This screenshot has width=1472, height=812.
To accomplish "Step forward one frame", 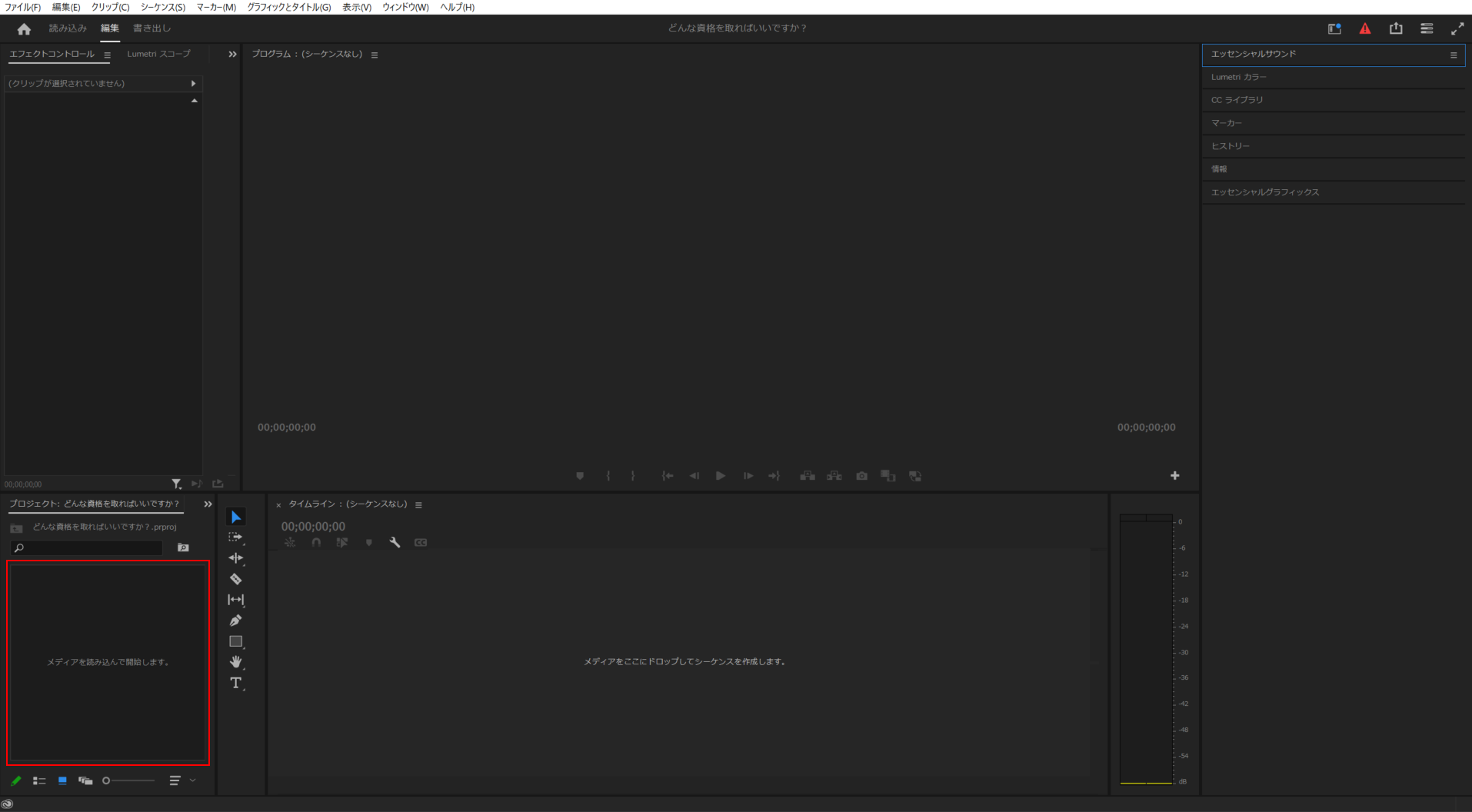I will pyautogui.click(x=748, y=476).
